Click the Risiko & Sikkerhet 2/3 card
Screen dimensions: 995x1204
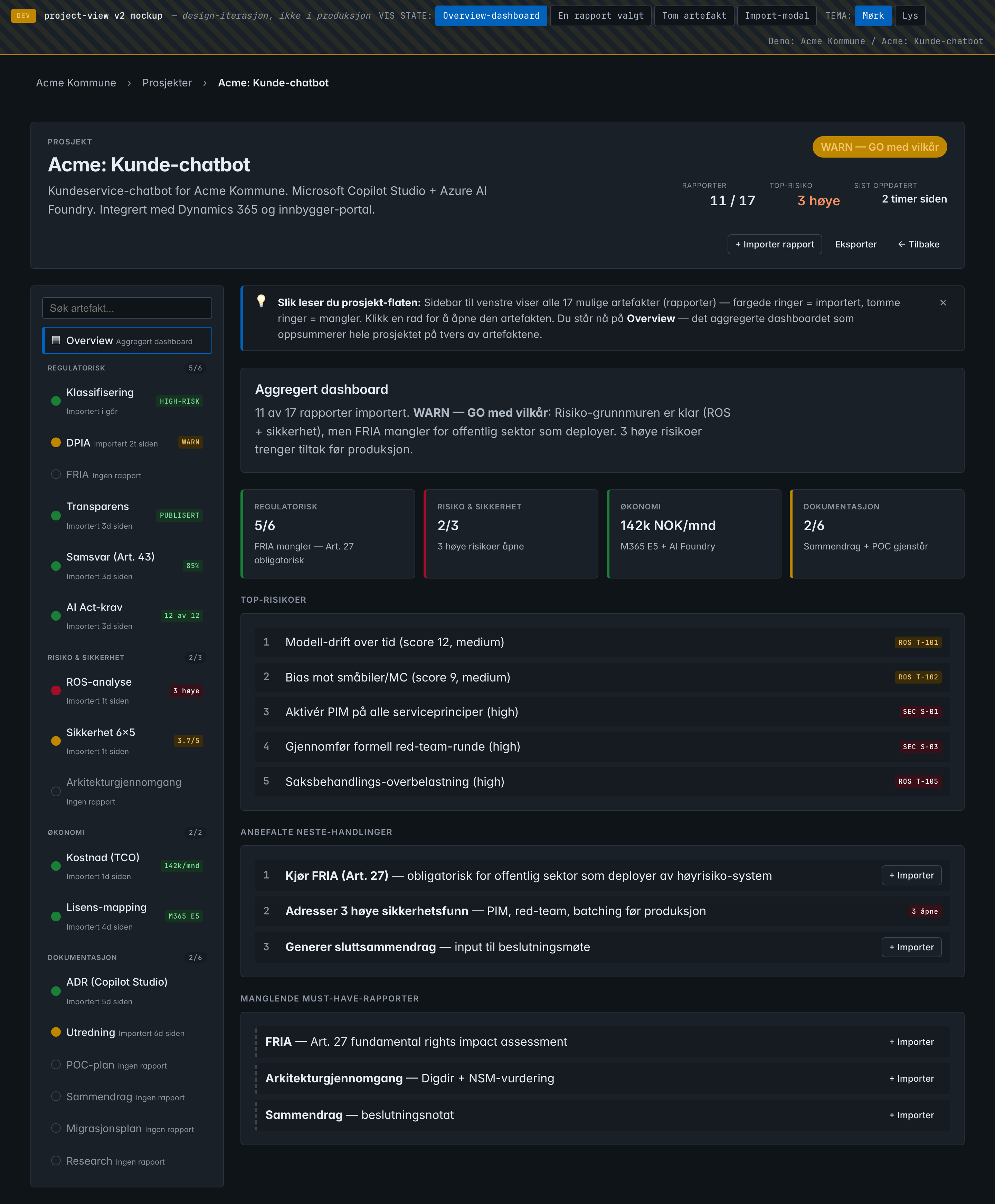(x=511, y=534)
